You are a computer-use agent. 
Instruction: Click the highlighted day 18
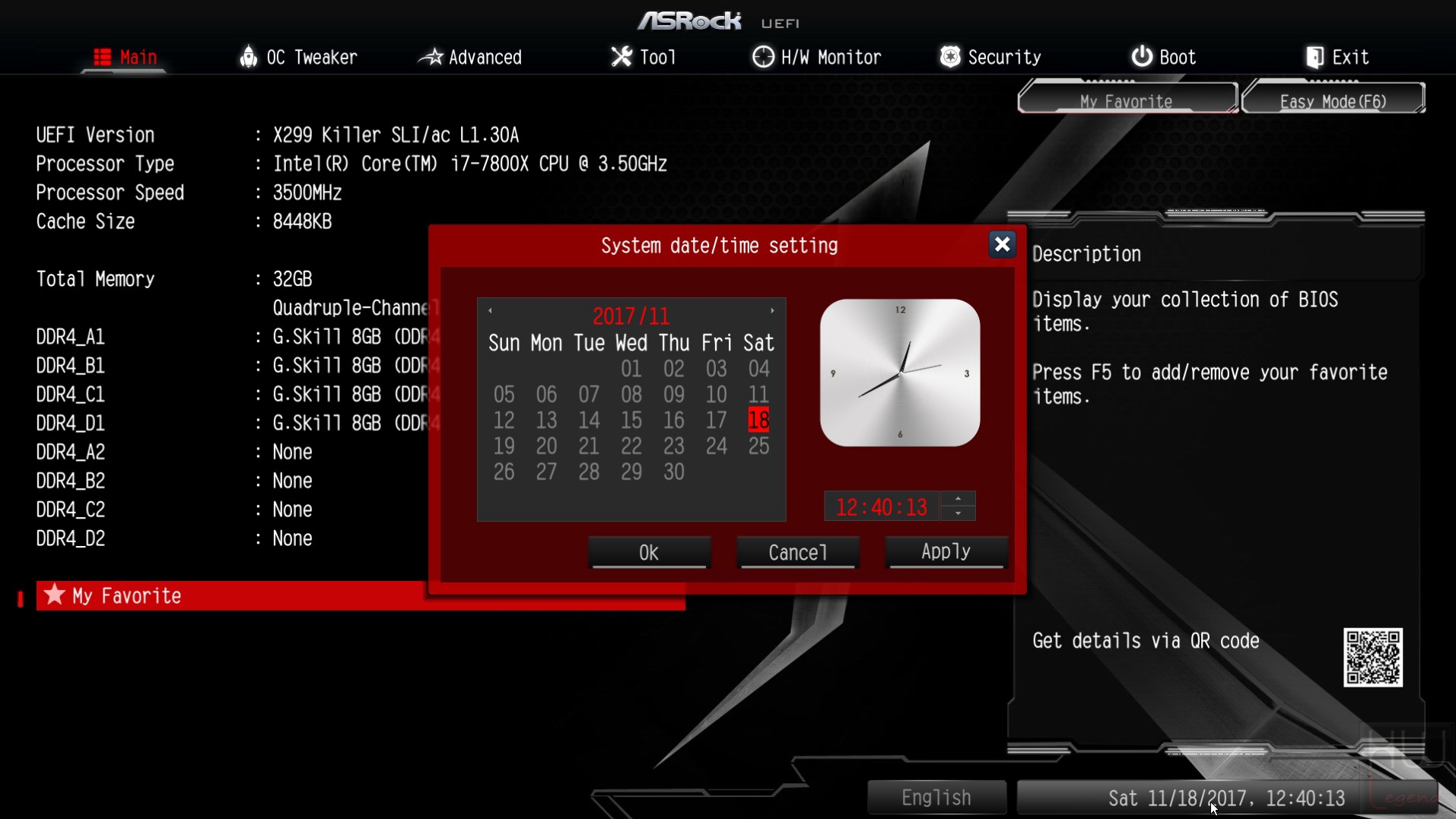pos(758,421)
